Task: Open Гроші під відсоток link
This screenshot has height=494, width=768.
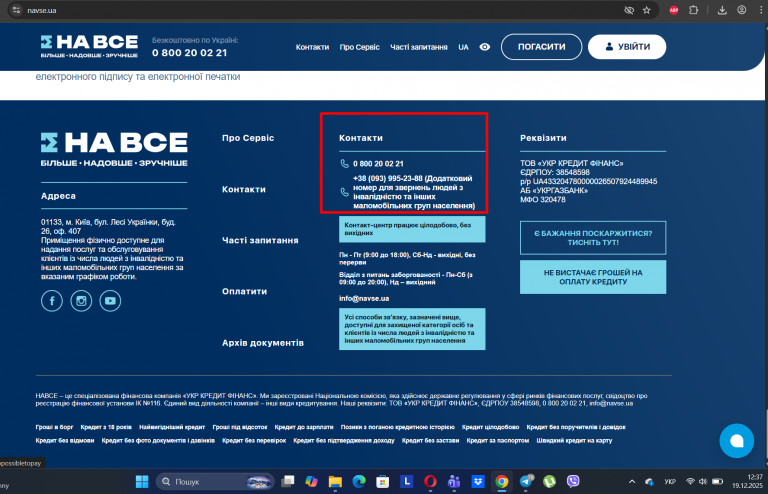Action: (x=240, y=427)
